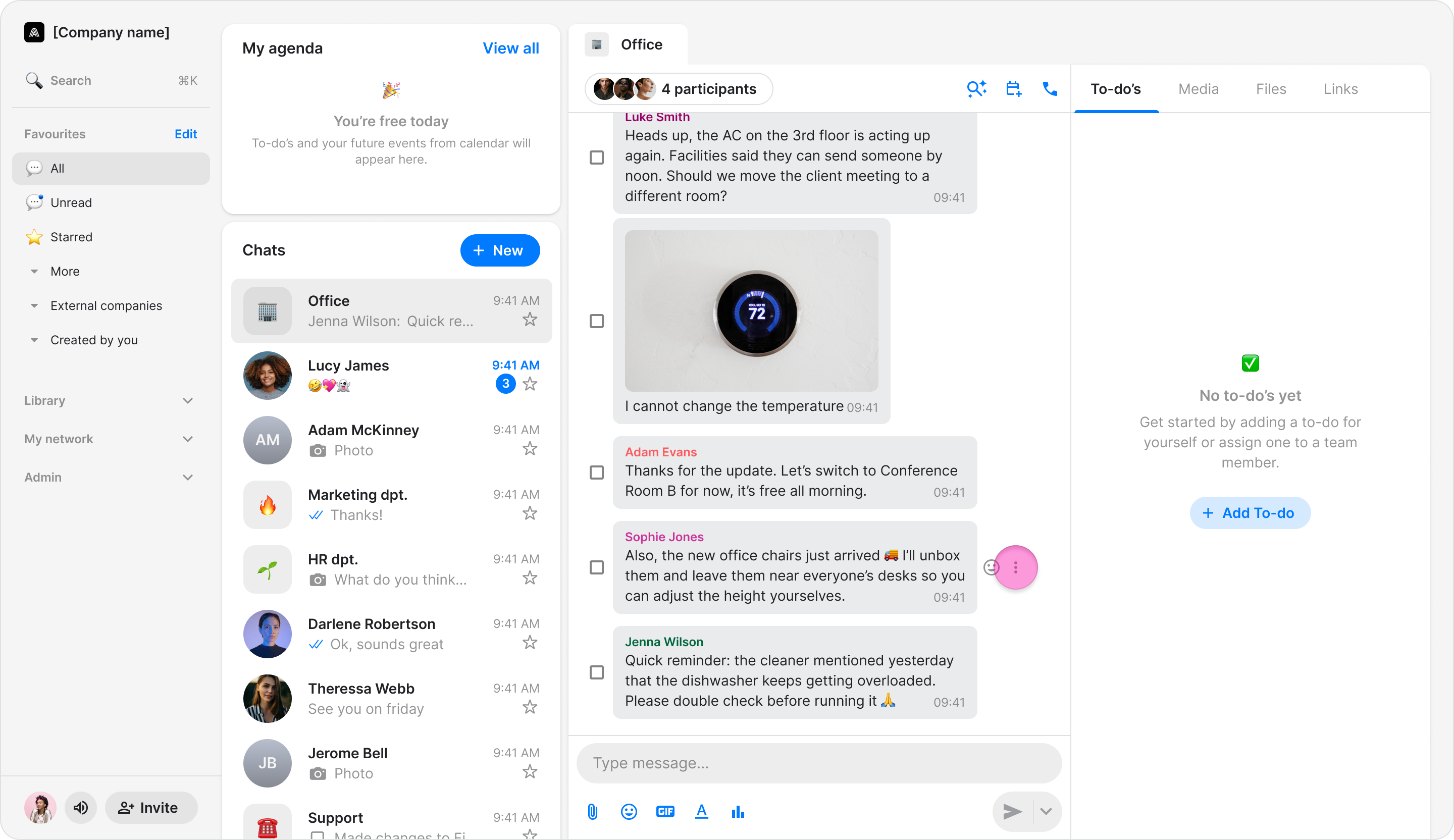Viewport: 1454px width, 840px height.
Task: Click the attach file paperclip icon
Action: [x=593, y=812]
